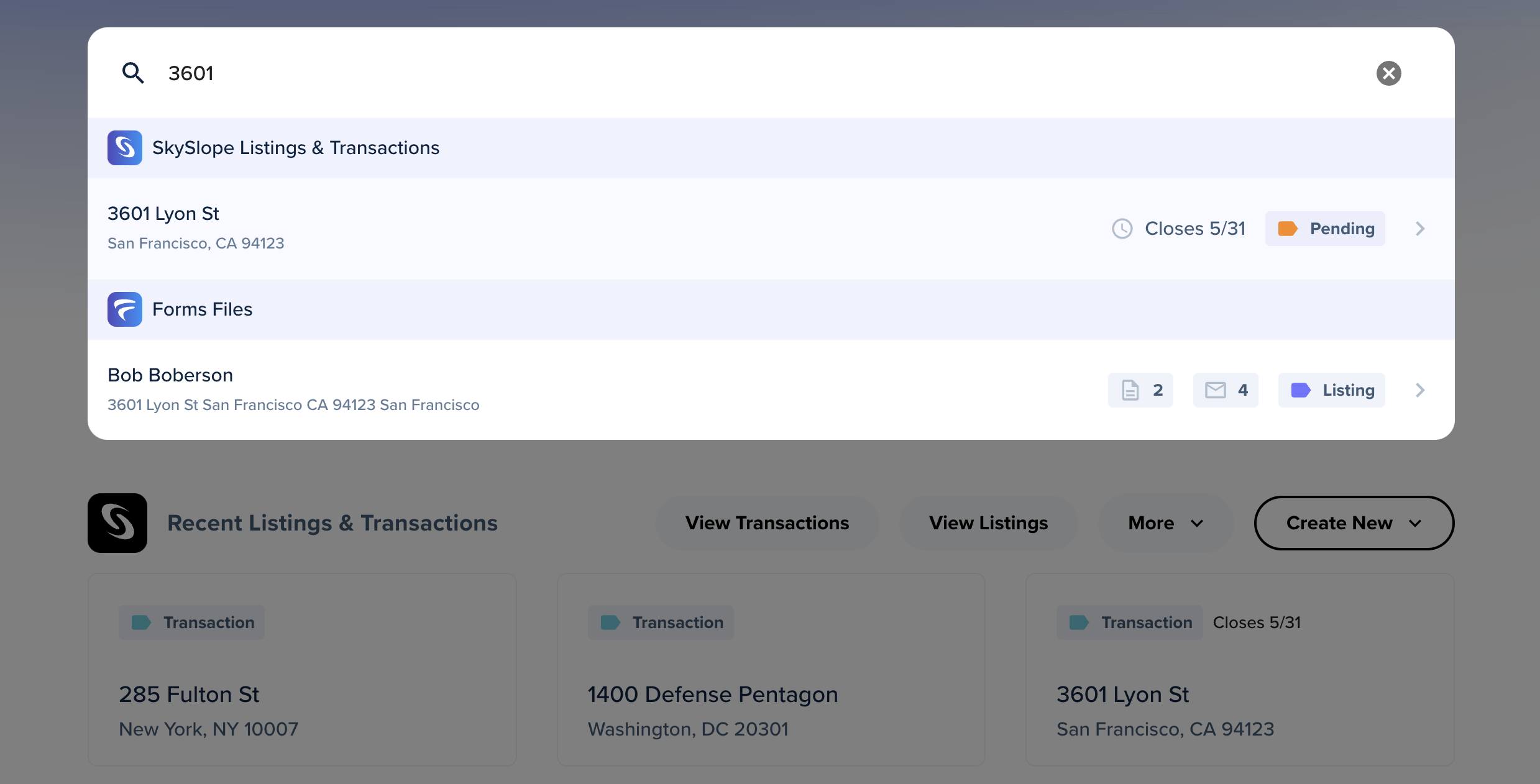
Task: Click the View Transactions button
Action: 767,523
